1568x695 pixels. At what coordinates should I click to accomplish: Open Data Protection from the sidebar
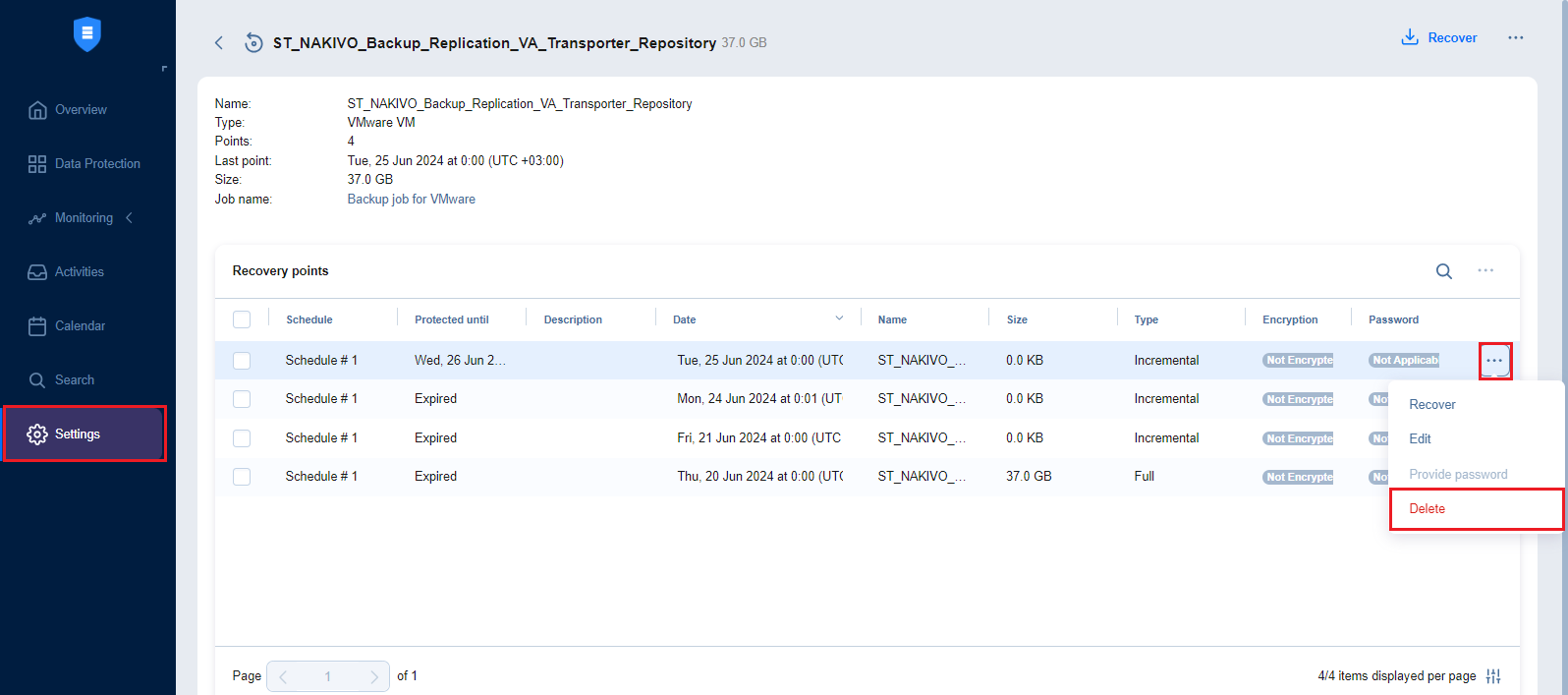[x=96, y=164]
